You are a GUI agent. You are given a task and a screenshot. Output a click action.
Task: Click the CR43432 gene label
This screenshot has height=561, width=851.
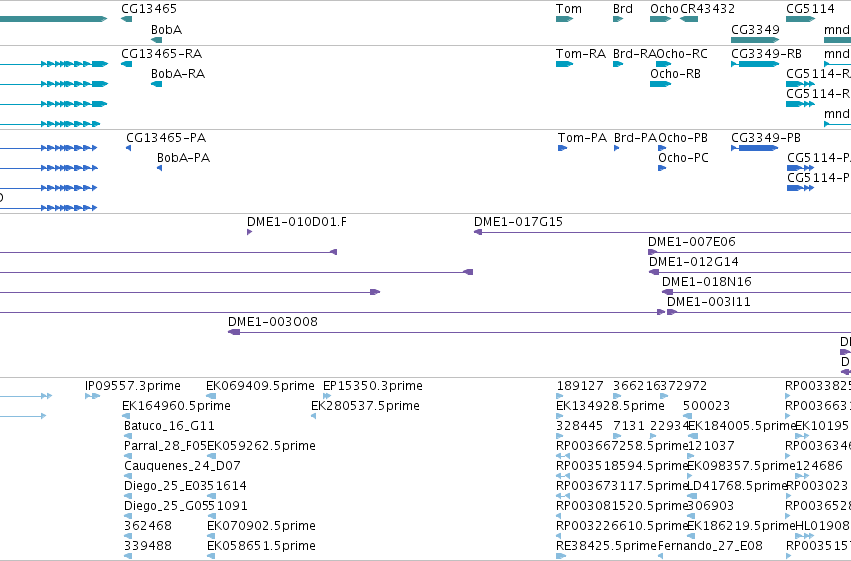point(707,9)
